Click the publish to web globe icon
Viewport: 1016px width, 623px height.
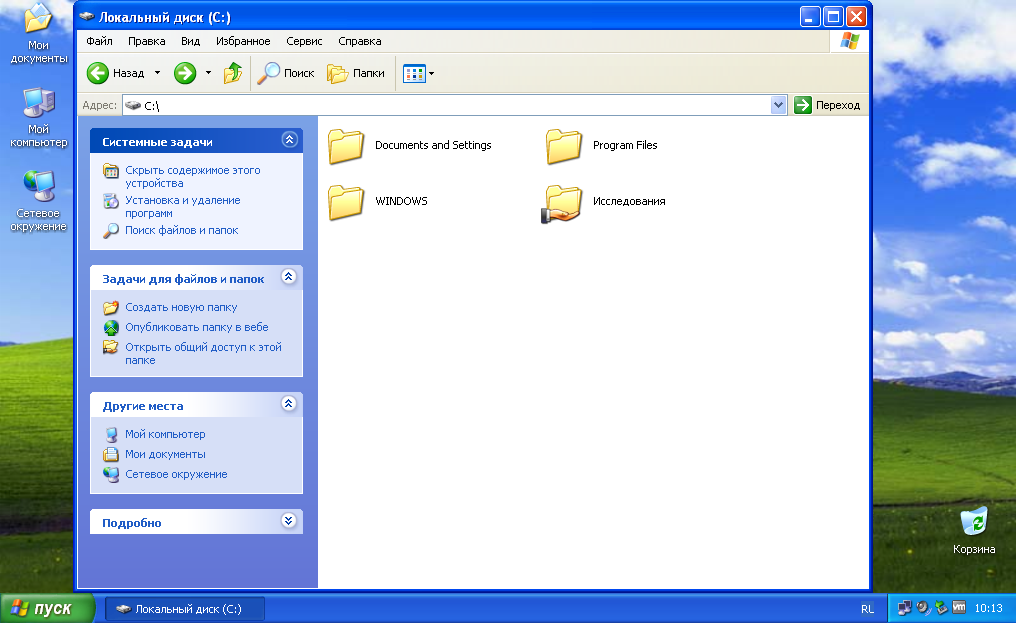pyautogui.click(x=111, y=327)
